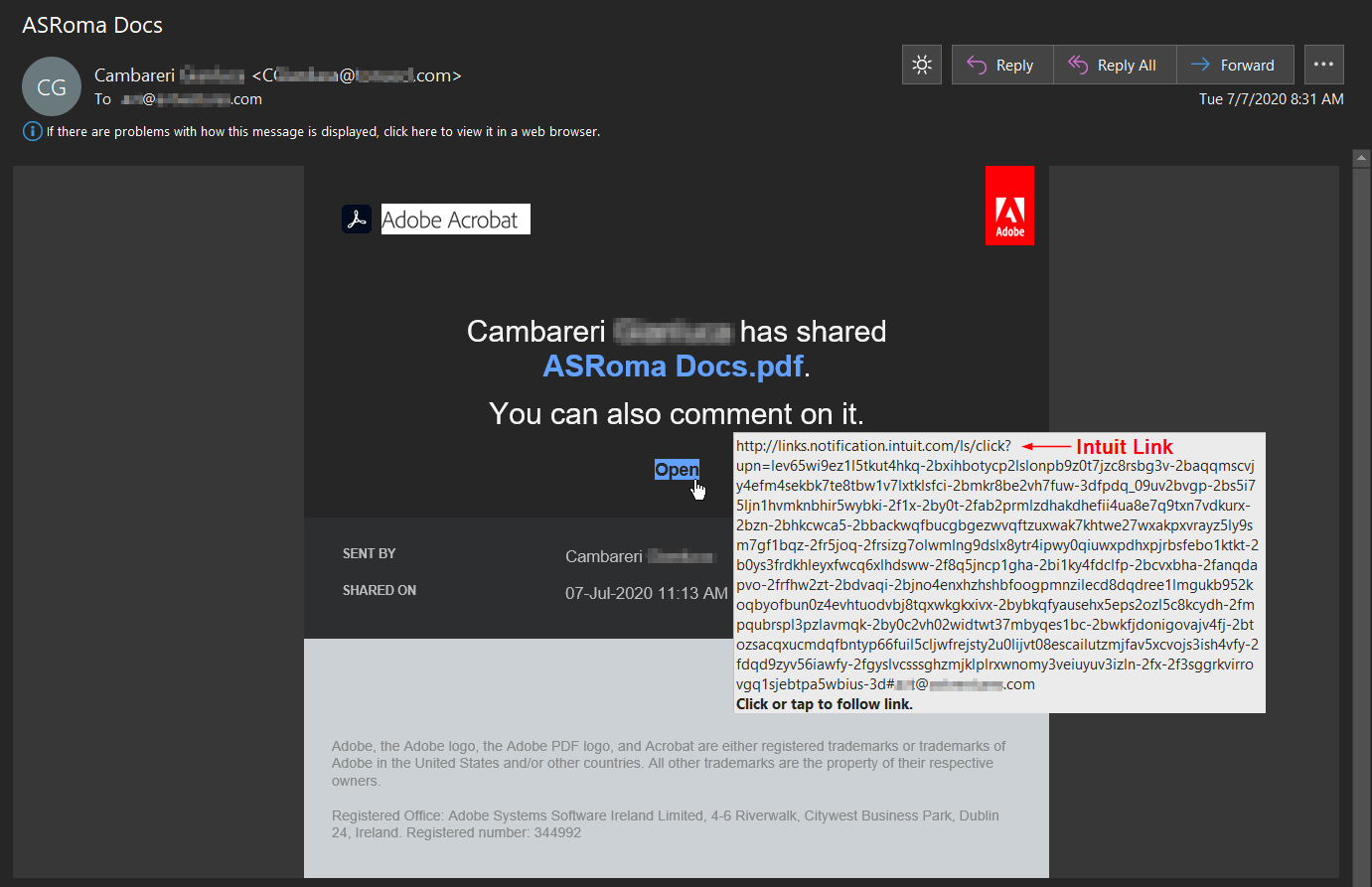This screenshot has width=1372, height=887.
Task: View message in web browser via info bar
Action: 323,131
